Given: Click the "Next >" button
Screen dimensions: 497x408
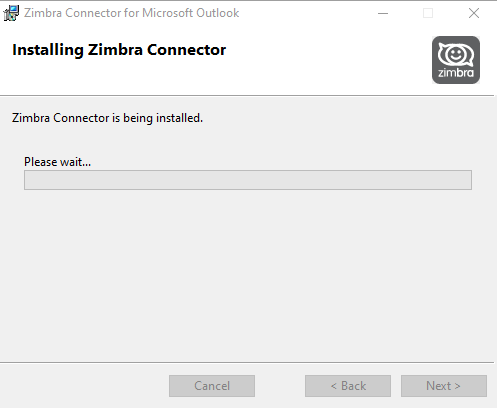Looking at the screenshot, I should click(444, 386).
